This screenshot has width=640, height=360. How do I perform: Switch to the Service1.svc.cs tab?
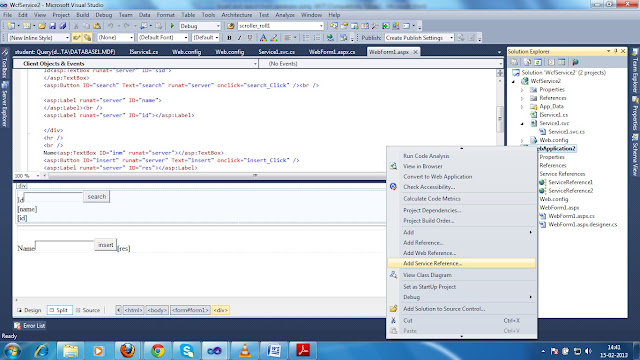coord(276,52)
